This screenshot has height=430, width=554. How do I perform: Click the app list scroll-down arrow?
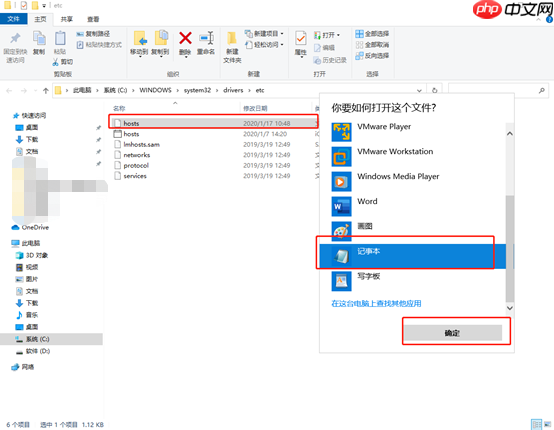point(509,308)
